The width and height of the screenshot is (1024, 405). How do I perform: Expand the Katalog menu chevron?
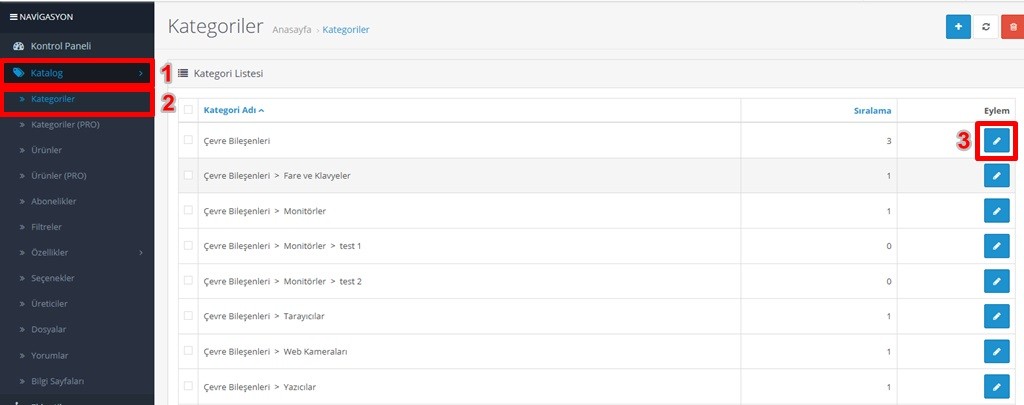pos(141,73)
